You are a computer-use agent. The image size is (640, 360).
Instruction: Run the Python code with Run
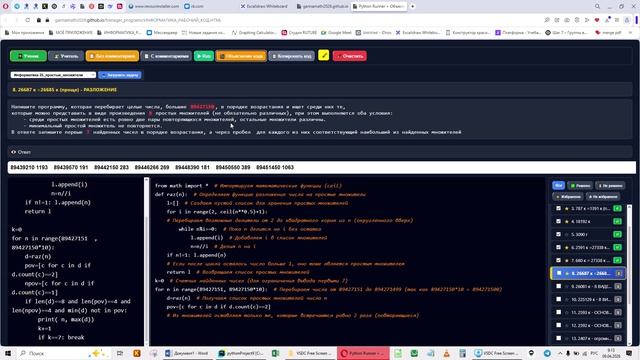(204, 56)
